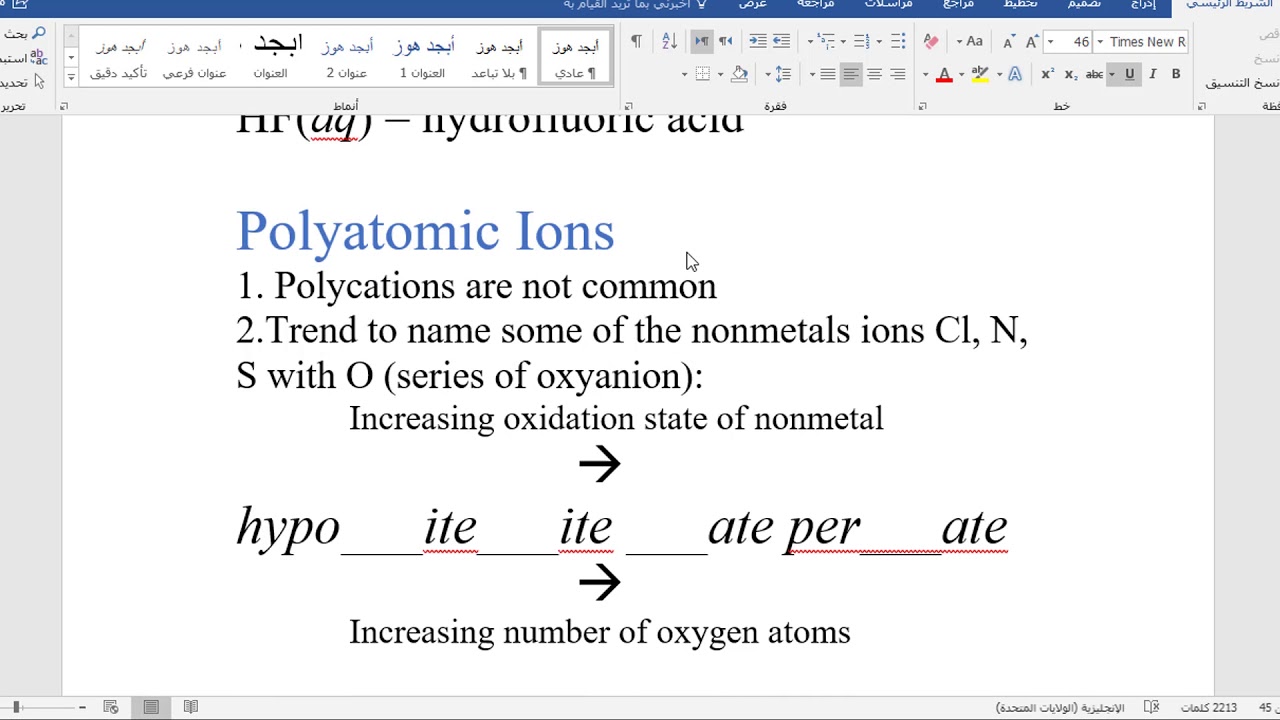1280x720 pixels.
Task: Click the decrease indent icon
Action: (782, 41)
